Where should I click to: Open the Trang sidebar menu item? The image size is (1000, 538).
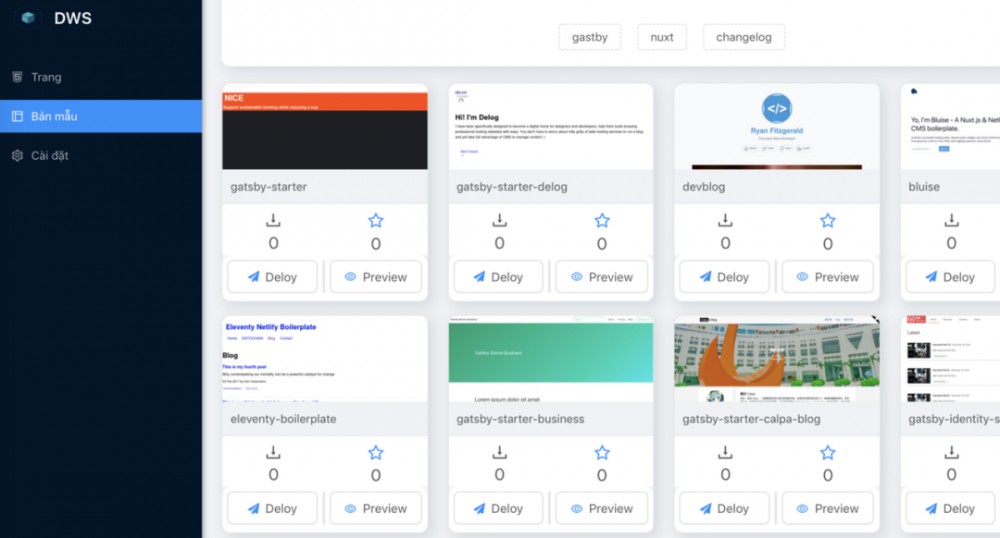46,77
